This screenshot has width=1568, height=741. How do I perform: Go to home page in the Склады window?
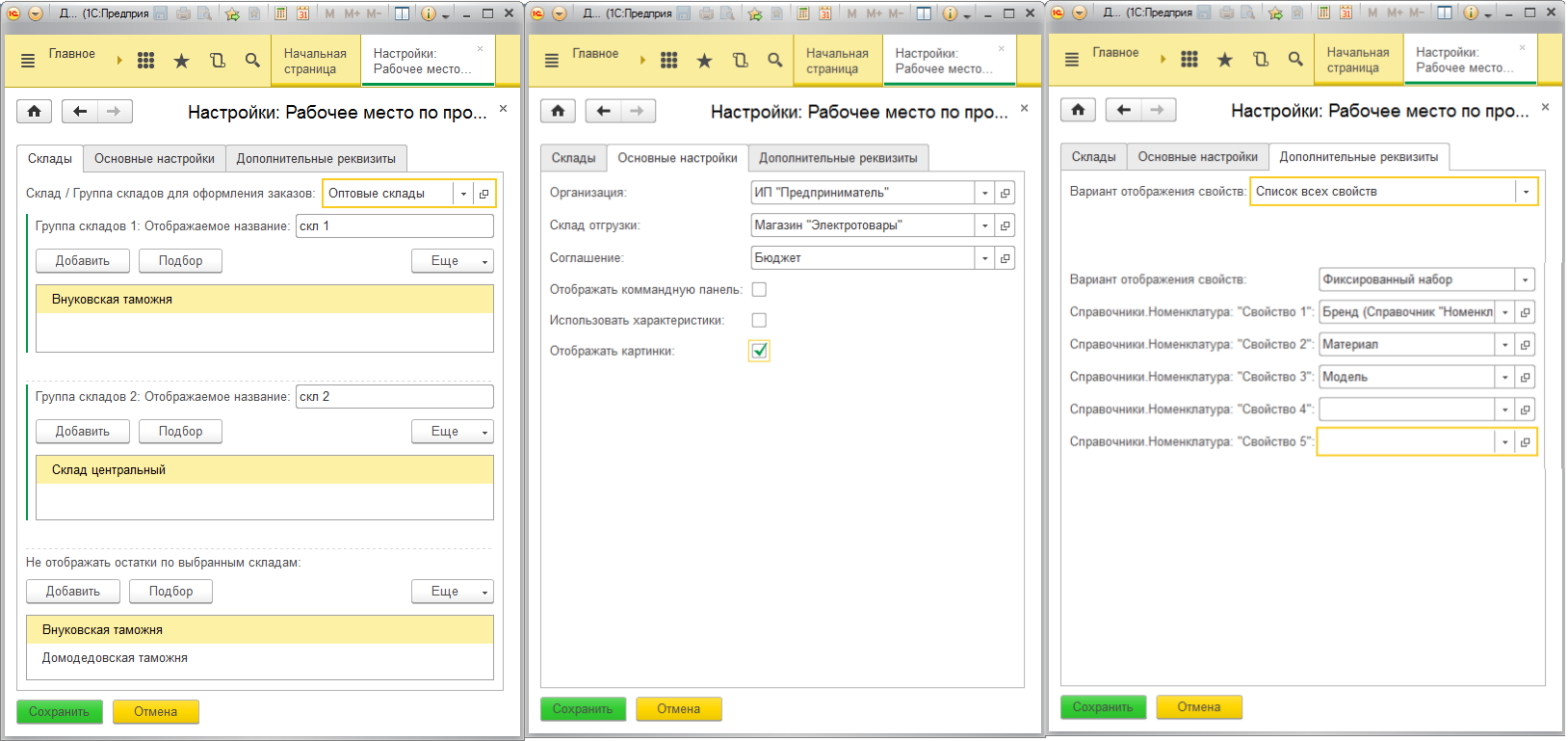[x=35, y=112]
